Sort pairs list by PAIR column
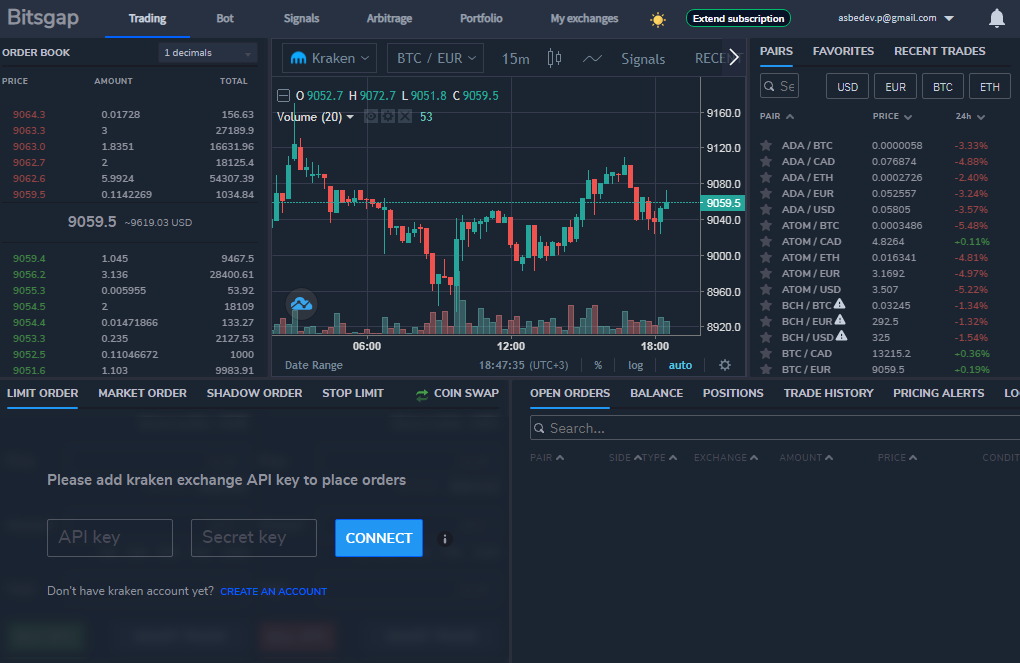This screenshot has width=1020, height=663. coord(777,116)
